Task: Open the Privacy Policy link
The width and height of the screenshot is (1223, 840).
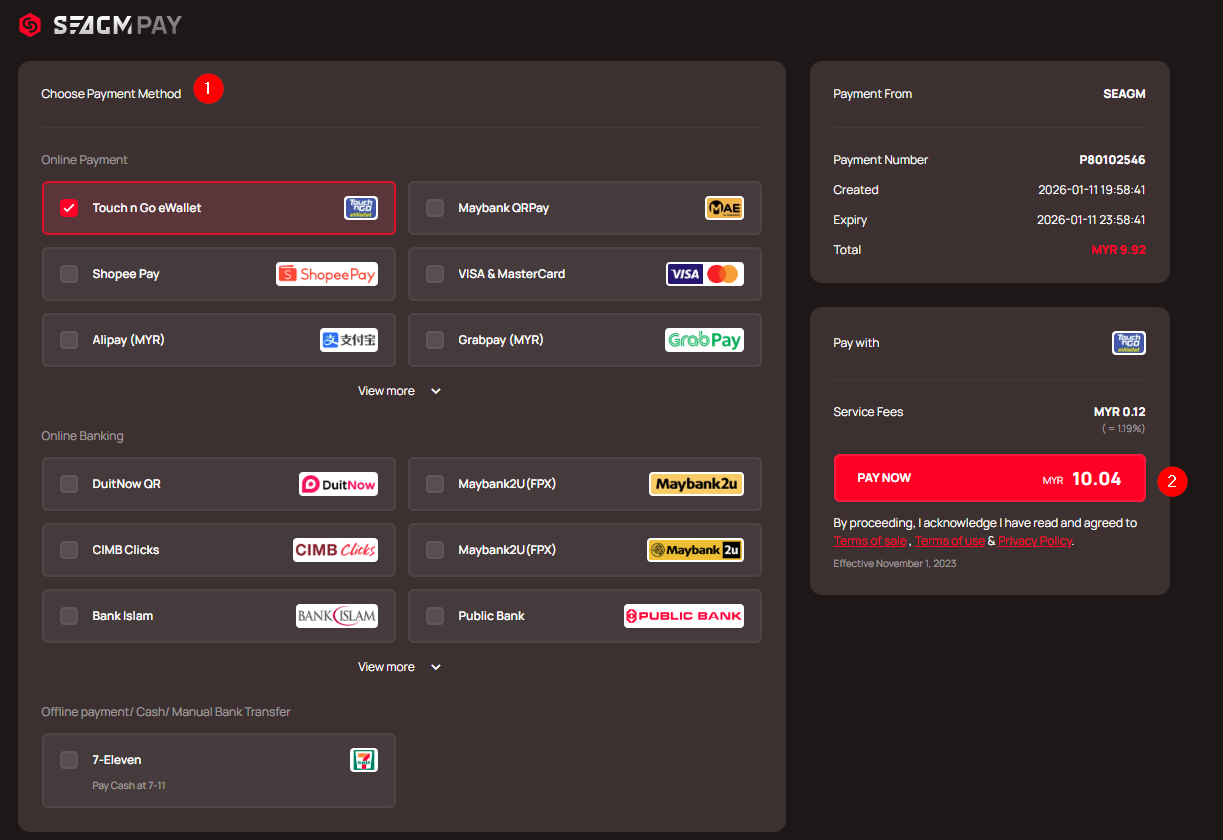Action: click(x=1034, y=541)
